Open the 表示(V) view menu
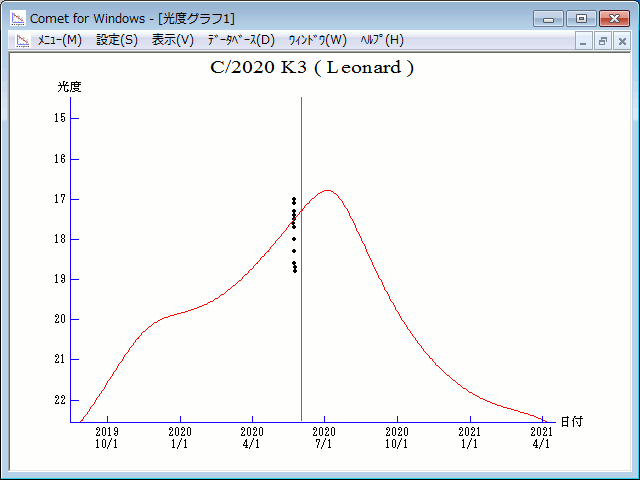Image resolution: width=640 pixels, height=480 pixels. tap(173, 40)
